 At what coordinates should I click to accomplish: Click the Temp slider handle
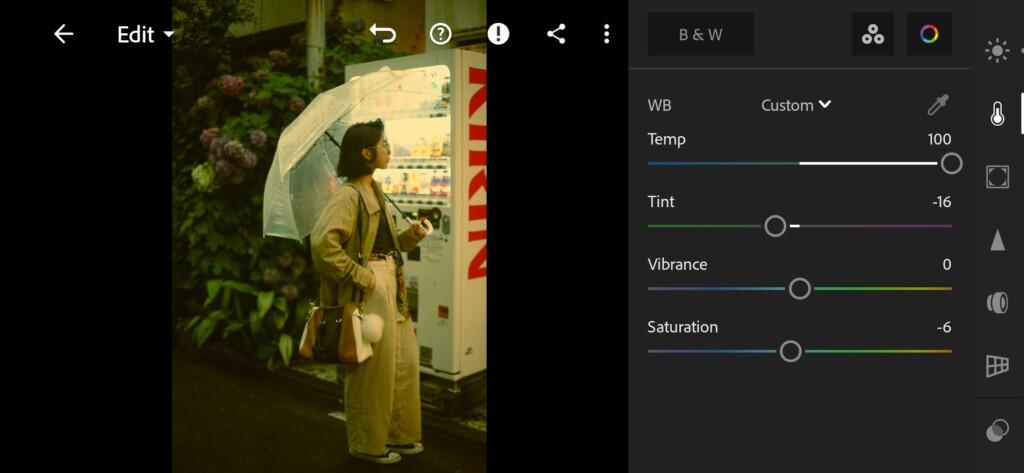952,163
